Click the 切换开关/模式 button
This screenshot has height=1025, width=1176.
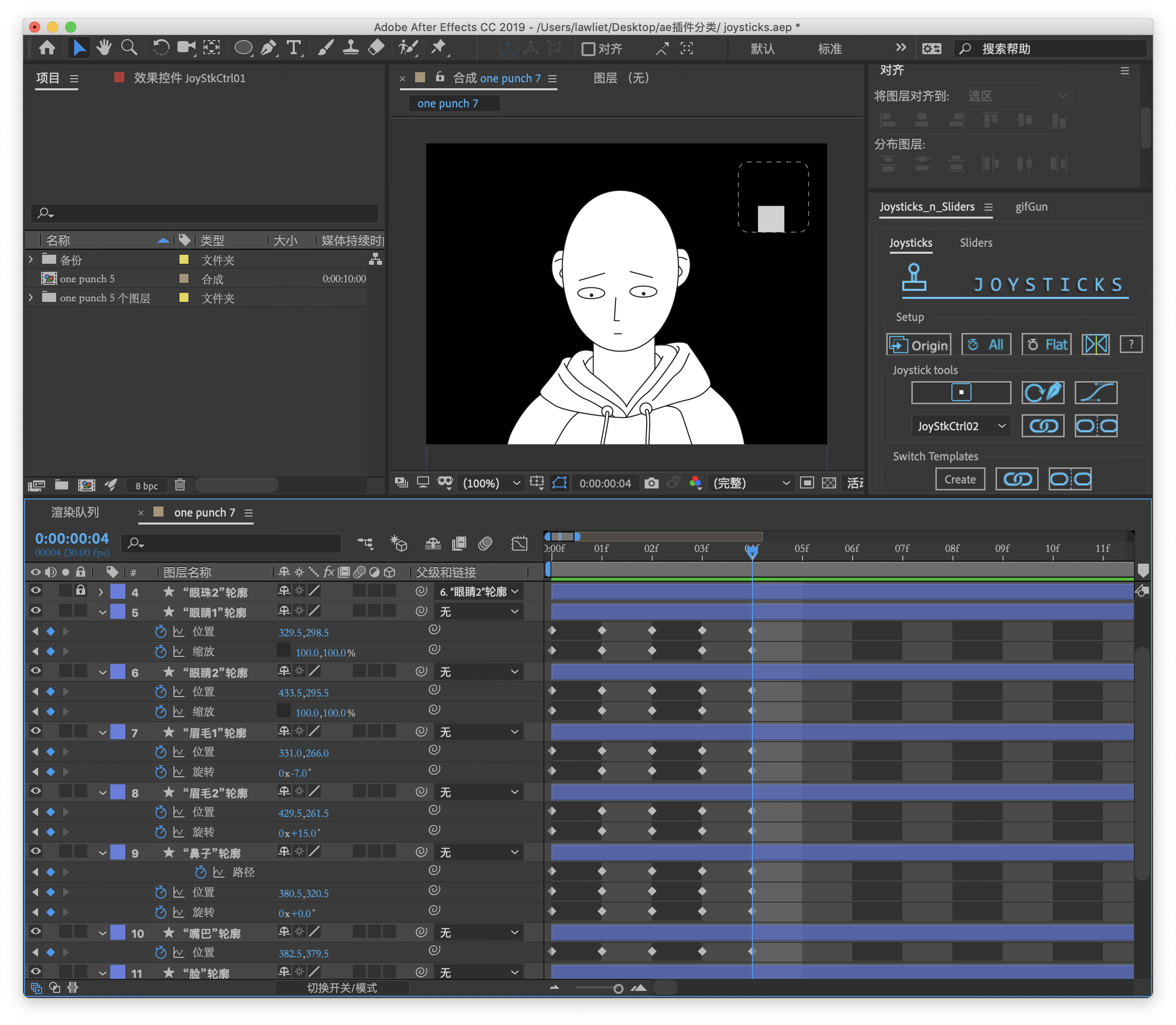[342, 988]
